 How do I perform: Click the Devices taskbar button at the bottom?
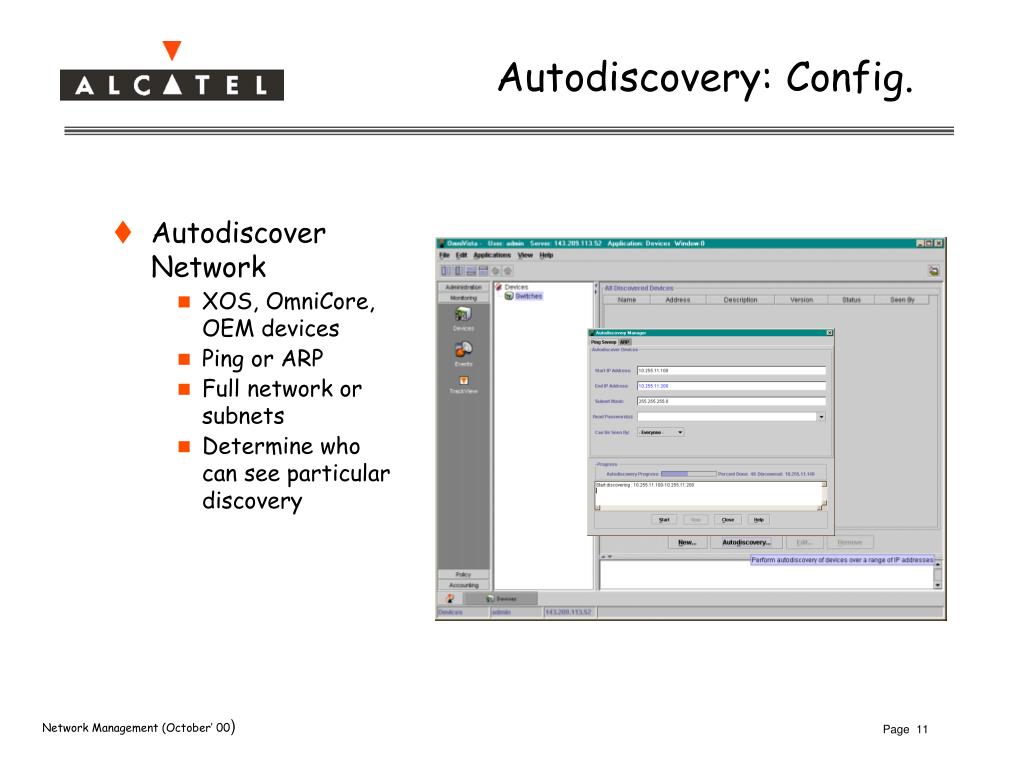pos(501,598)
